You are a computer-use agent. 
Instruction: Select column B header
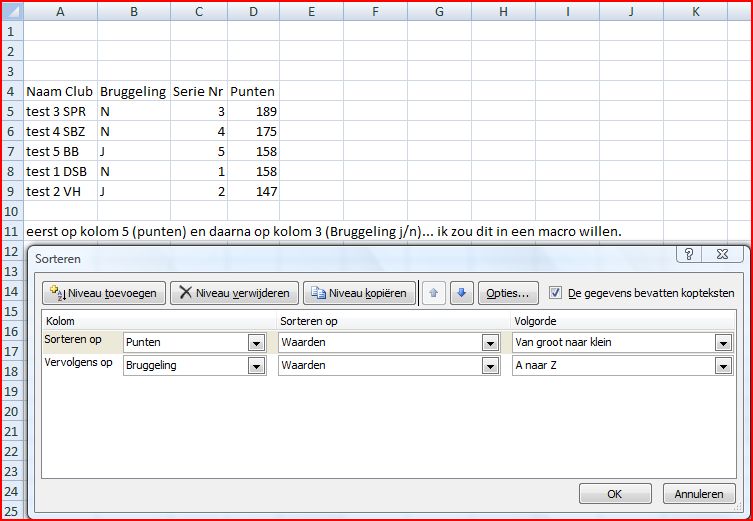tap(134, 12)
